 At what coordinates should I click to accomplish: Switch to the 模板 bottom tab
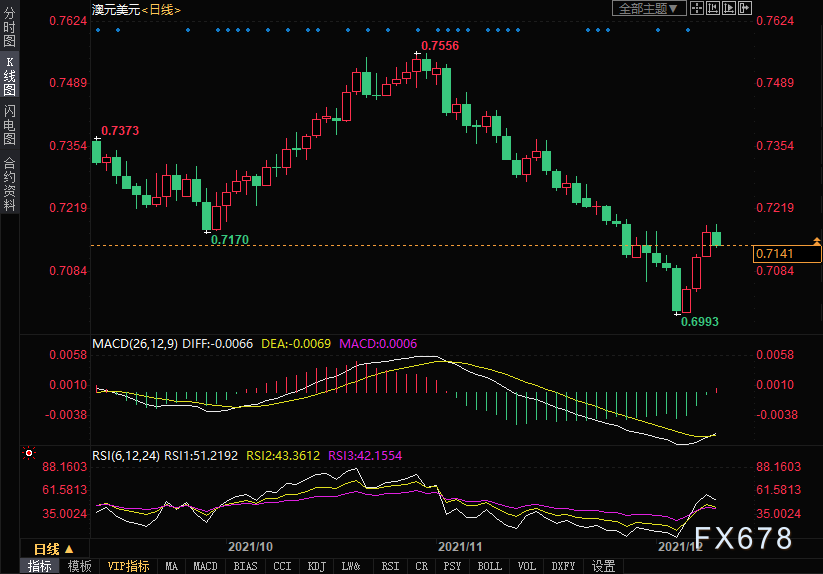(x=78, y=566)
